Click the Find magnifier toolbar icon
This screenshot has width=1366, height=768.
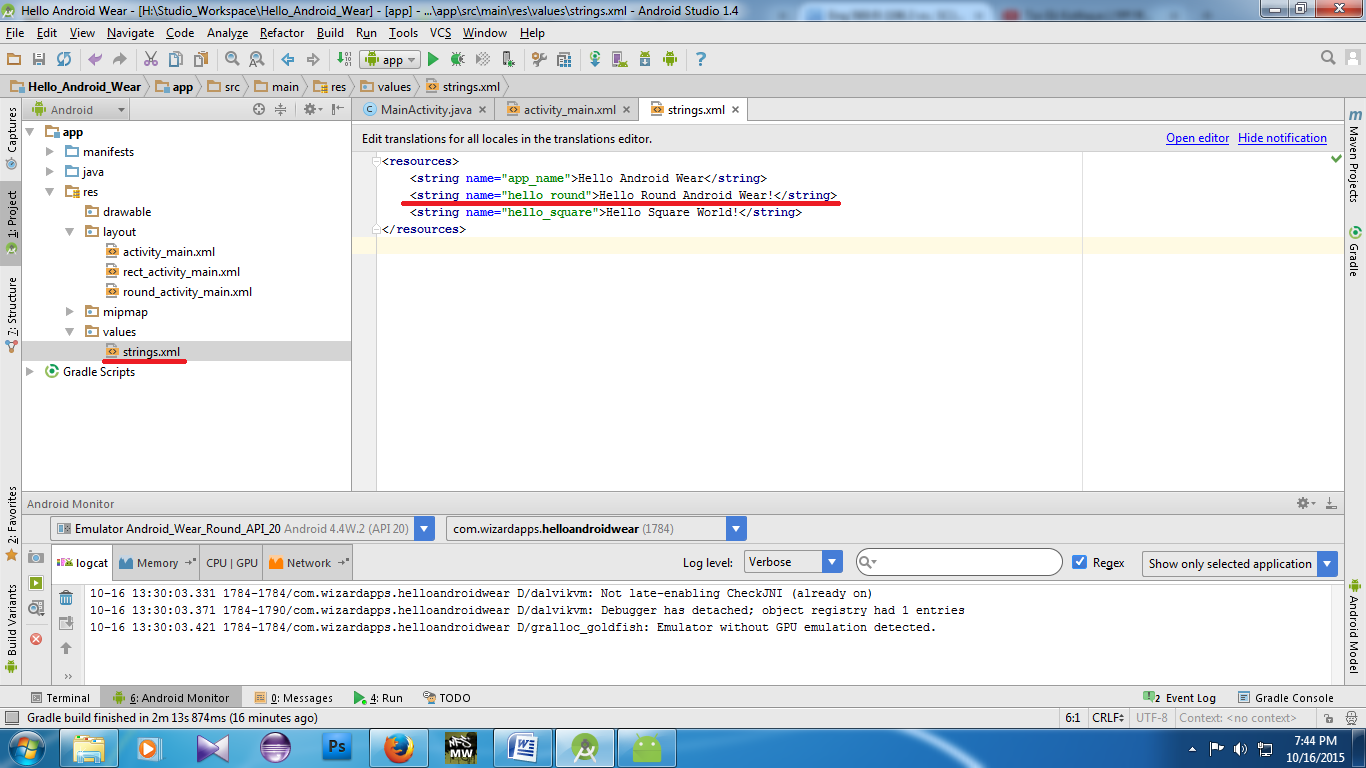point(232,59)
